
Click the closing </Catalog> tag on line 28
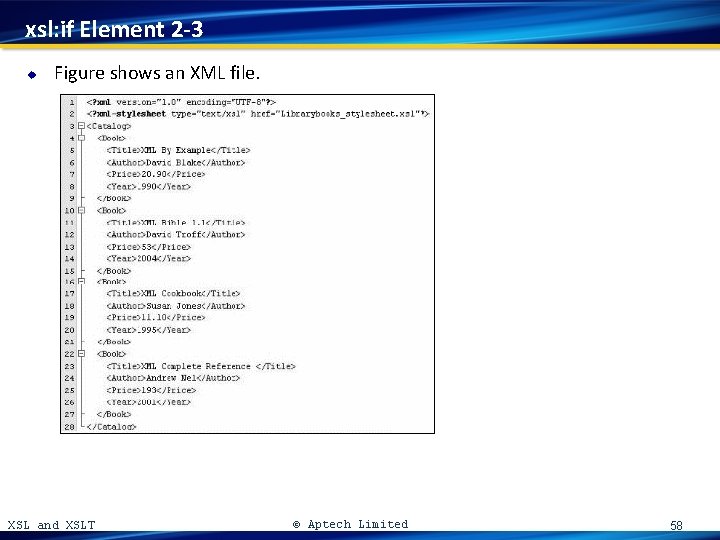pyautogui.click(x=112, y=427)
